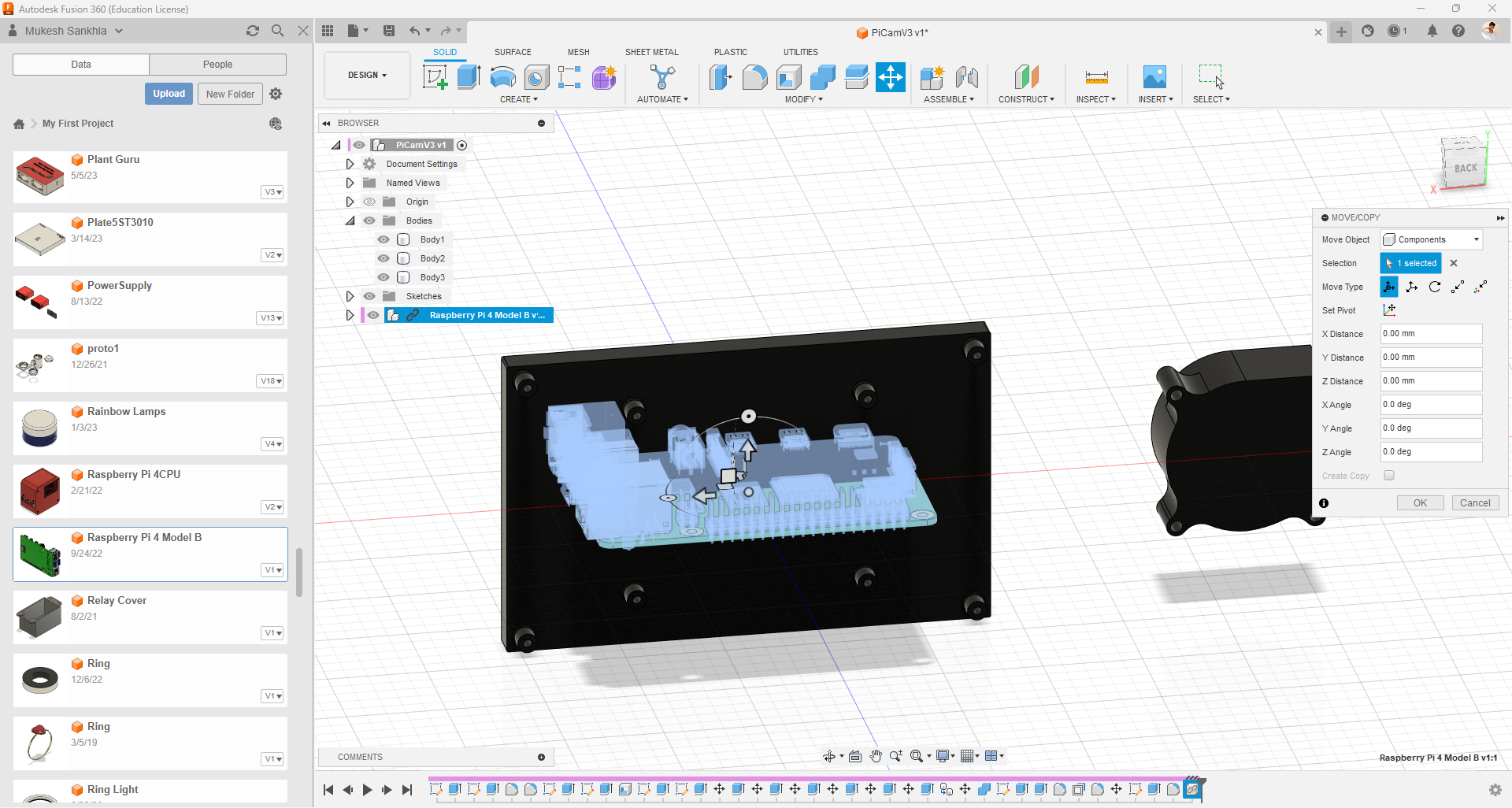Choose Free Move move type
Viewport: 1512px width, 808px height.
click(1389, 287)
